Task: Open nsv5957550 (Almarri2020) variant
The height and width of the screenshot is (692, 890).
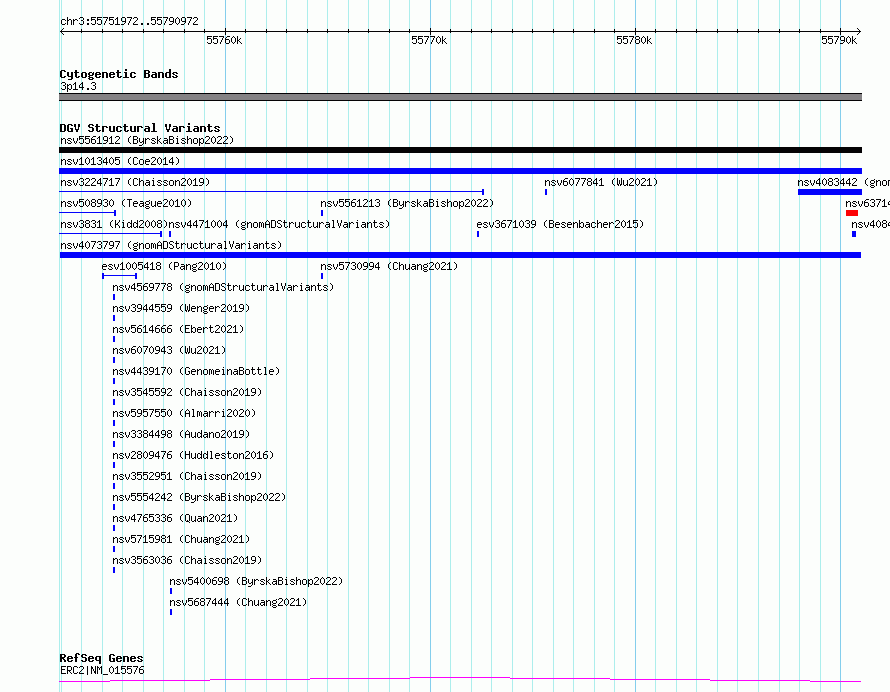Action: pyautogui.click(x=184, y=413)
